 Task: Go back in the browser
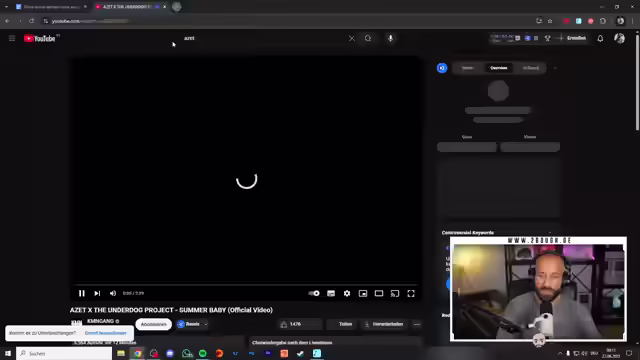coord(7,21)
